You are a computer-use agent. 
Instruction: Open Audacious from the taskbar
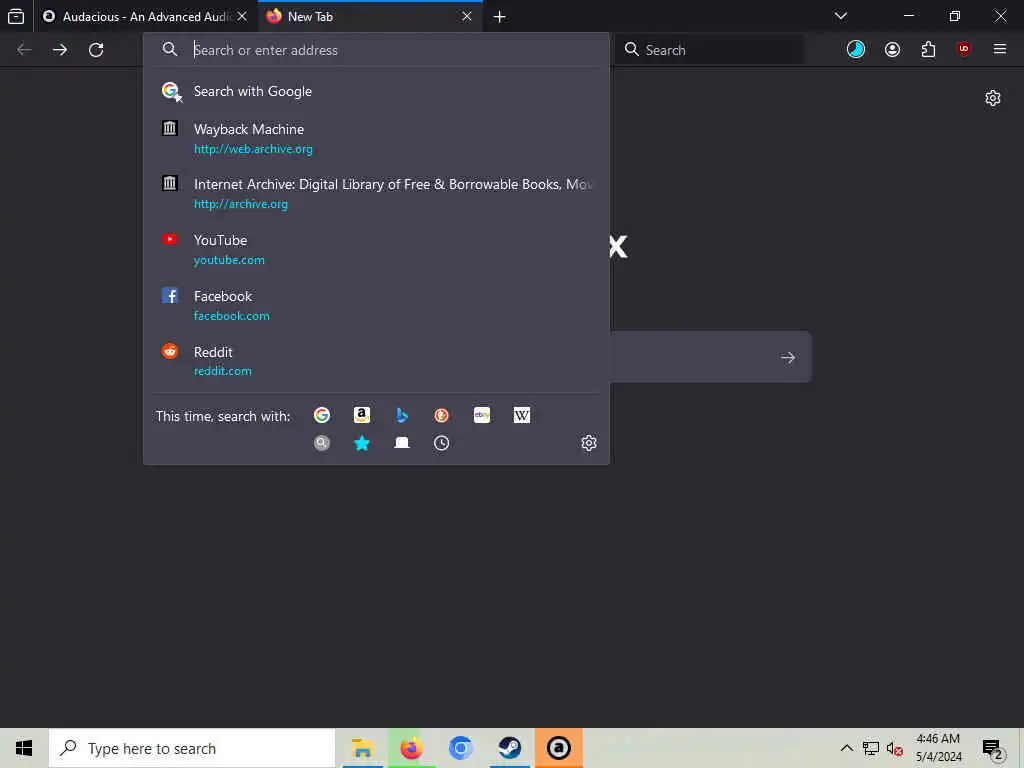tap(558, 748)
